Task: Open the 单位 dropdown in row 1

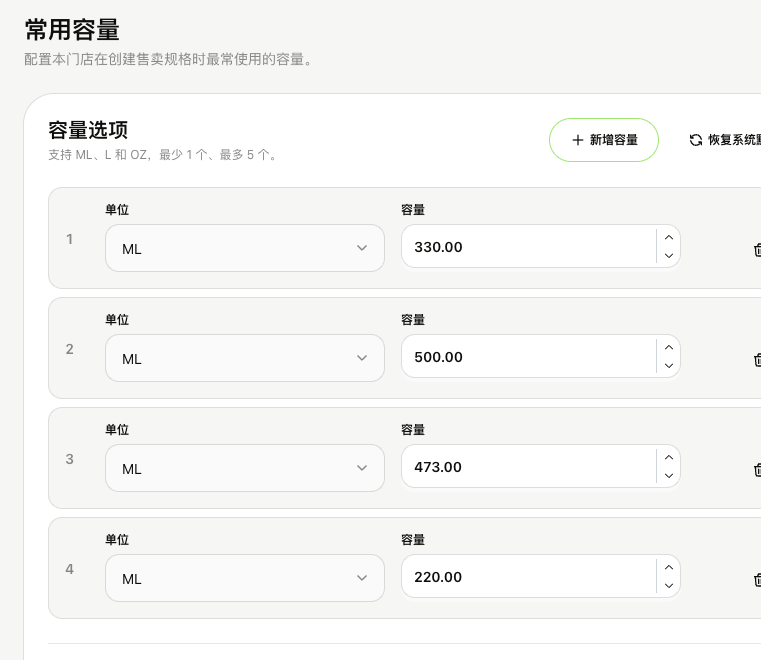Action: click(x=245, y=248)
